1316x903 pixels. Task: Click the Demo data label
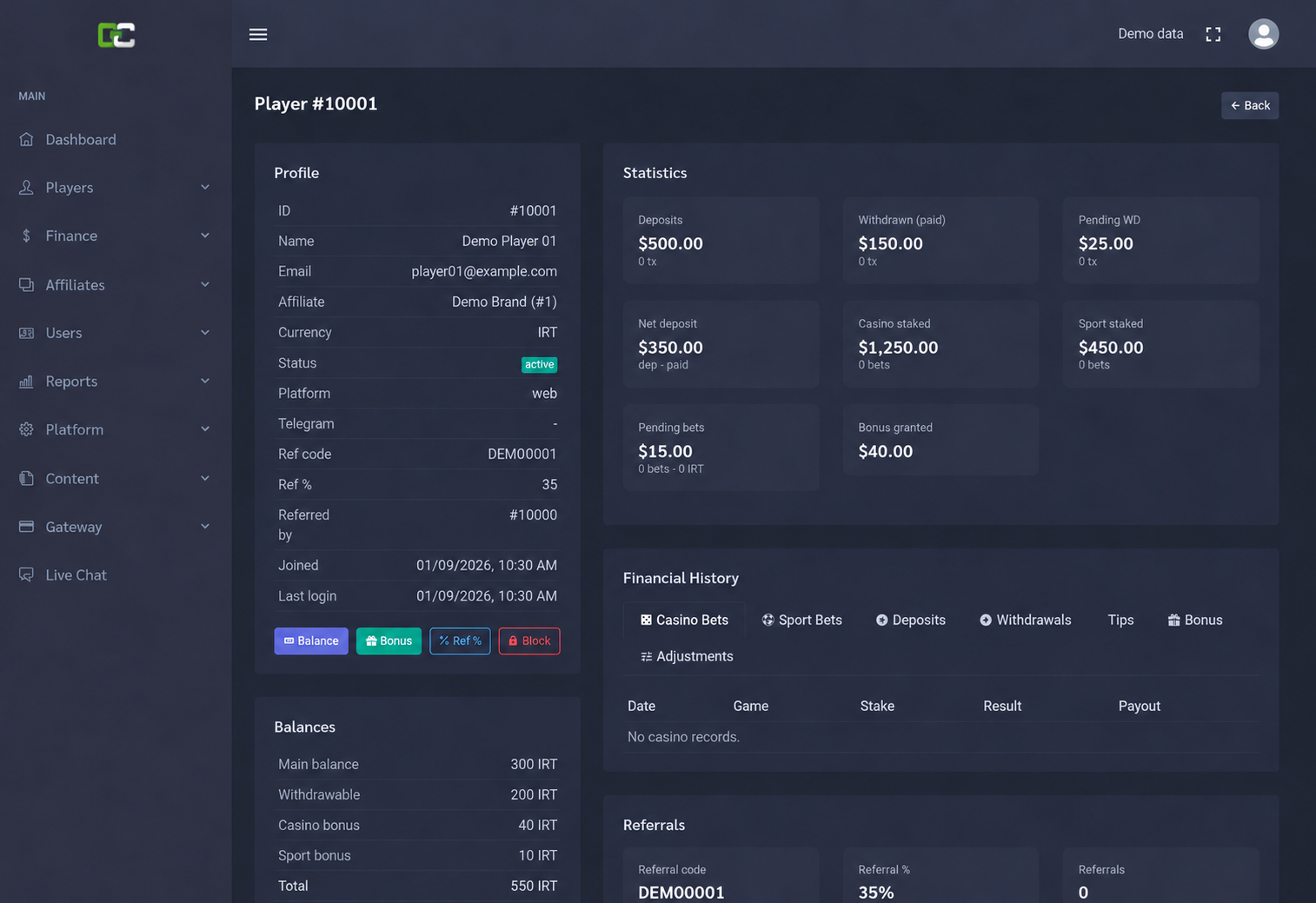[x=1150, y=34]
